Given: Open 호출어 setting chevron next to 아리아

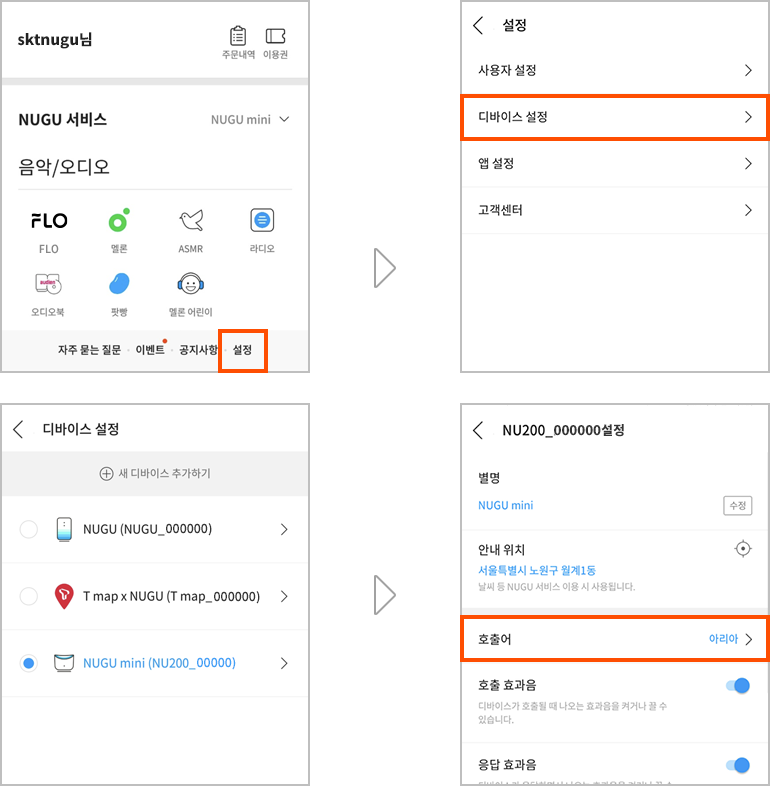Looking at the screenshot, I should (x=748, y=639).
